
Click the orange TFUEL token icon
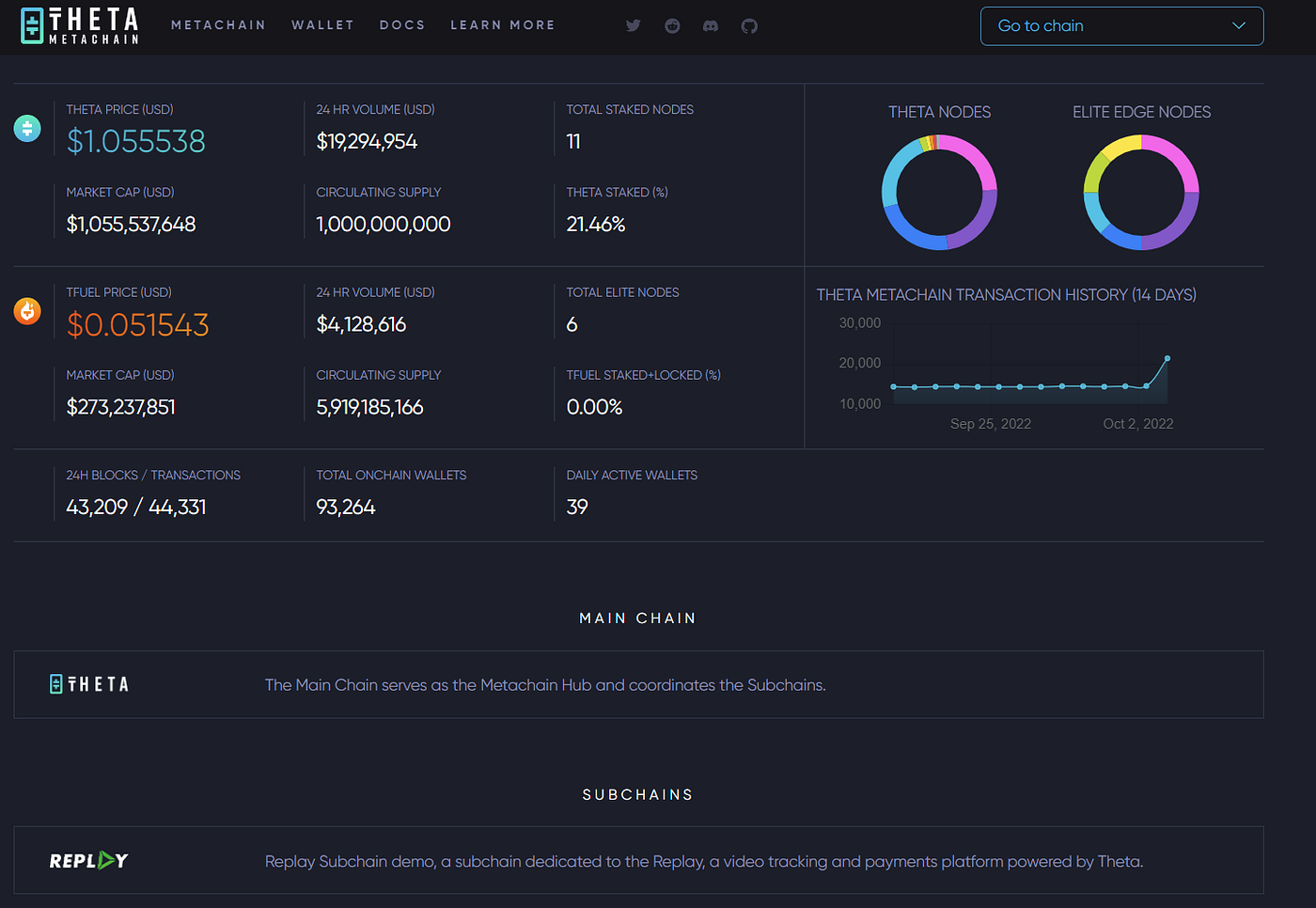[27, 311]
